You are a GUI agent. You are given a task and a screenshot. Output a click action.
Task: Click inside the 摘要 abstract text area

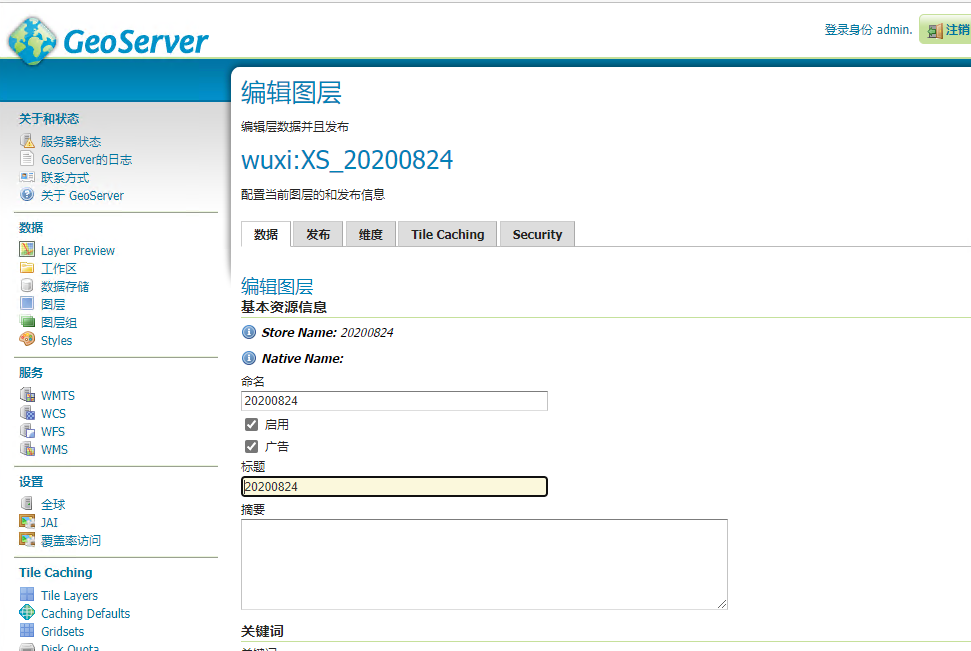tap(483, 563)
